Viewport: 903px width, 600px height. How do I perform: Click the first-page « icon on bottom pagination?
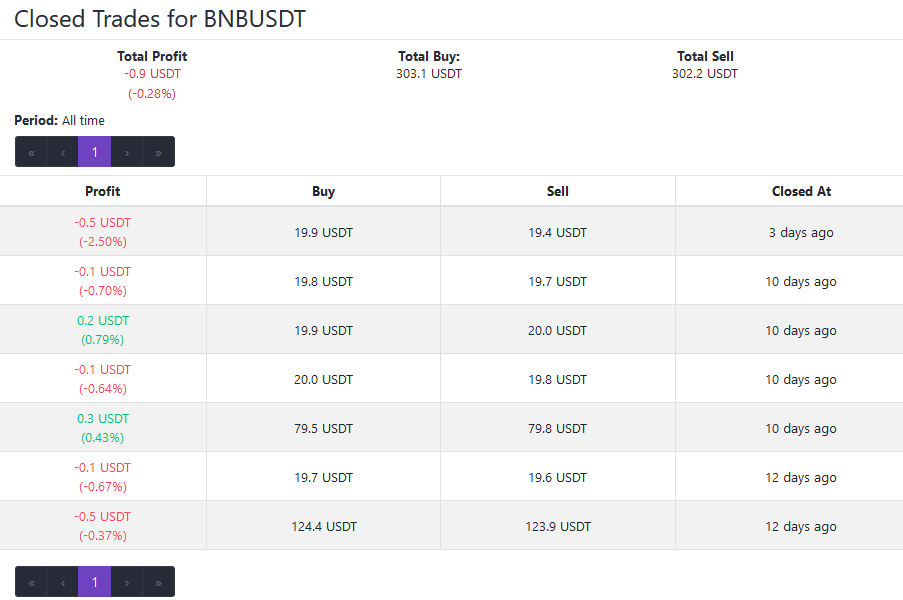pos(30,581)
